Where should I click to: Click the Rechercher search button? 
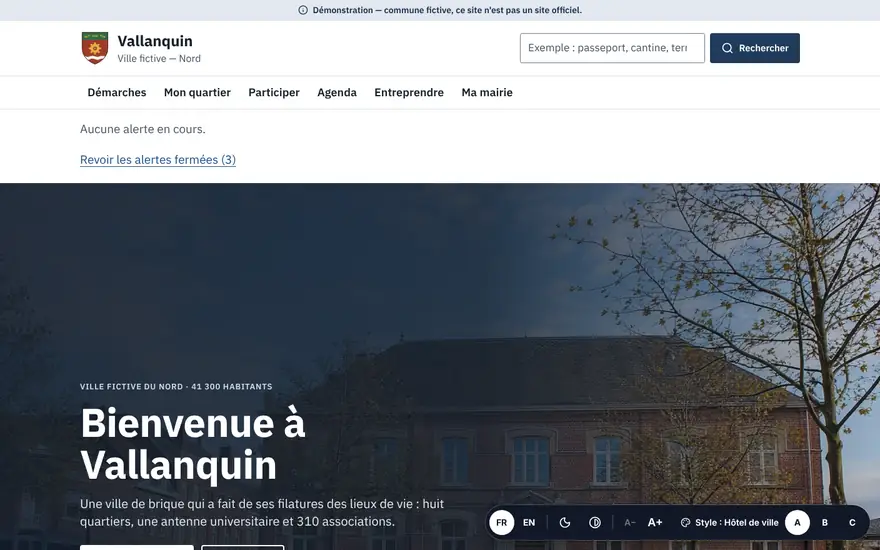(755, 48)
